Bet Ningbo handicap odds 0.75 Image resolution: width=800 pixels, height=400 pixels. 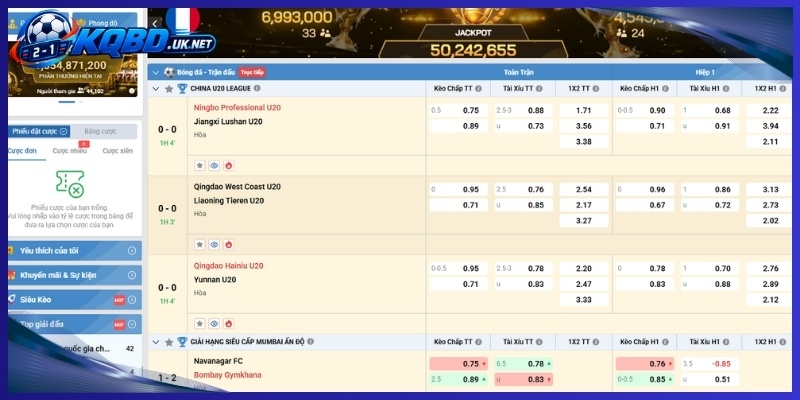(458, 110)
